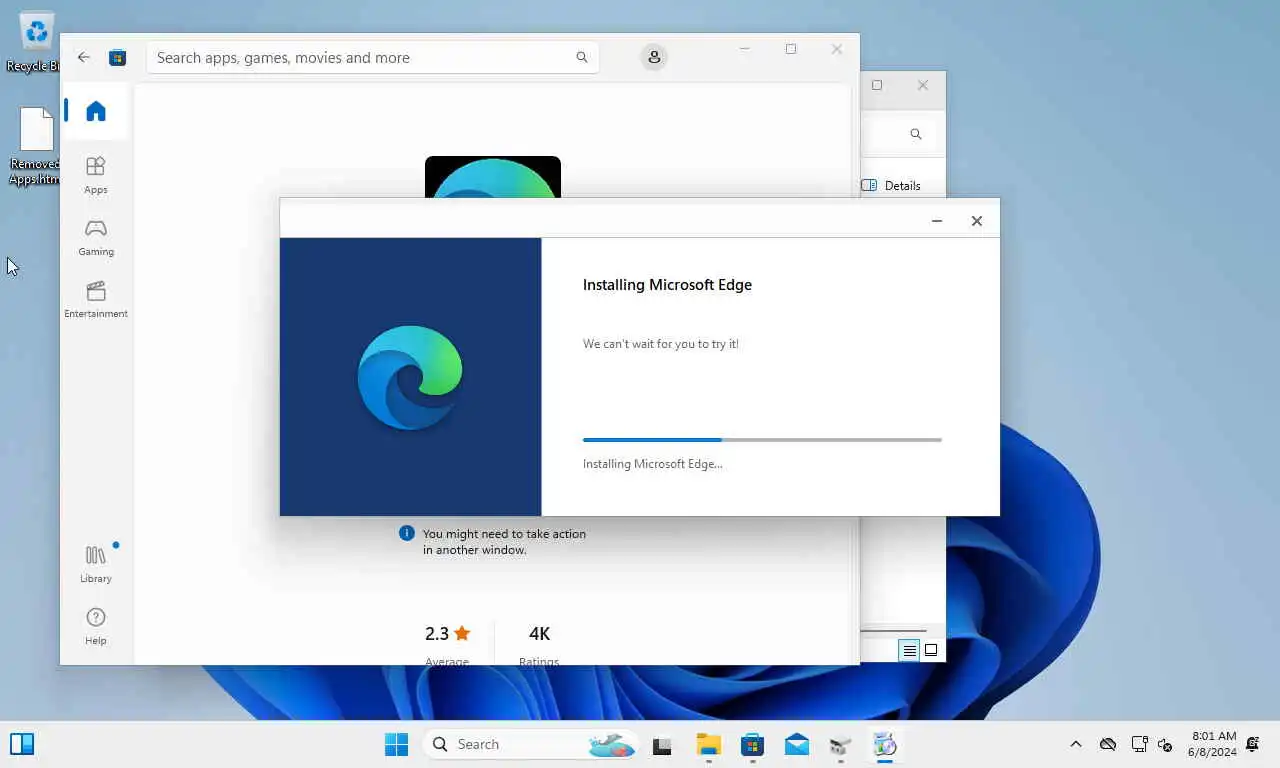Screen dimensions: 1280x768
Task: Open the Widgets button on the taskbar
Action: click(22, 744)
